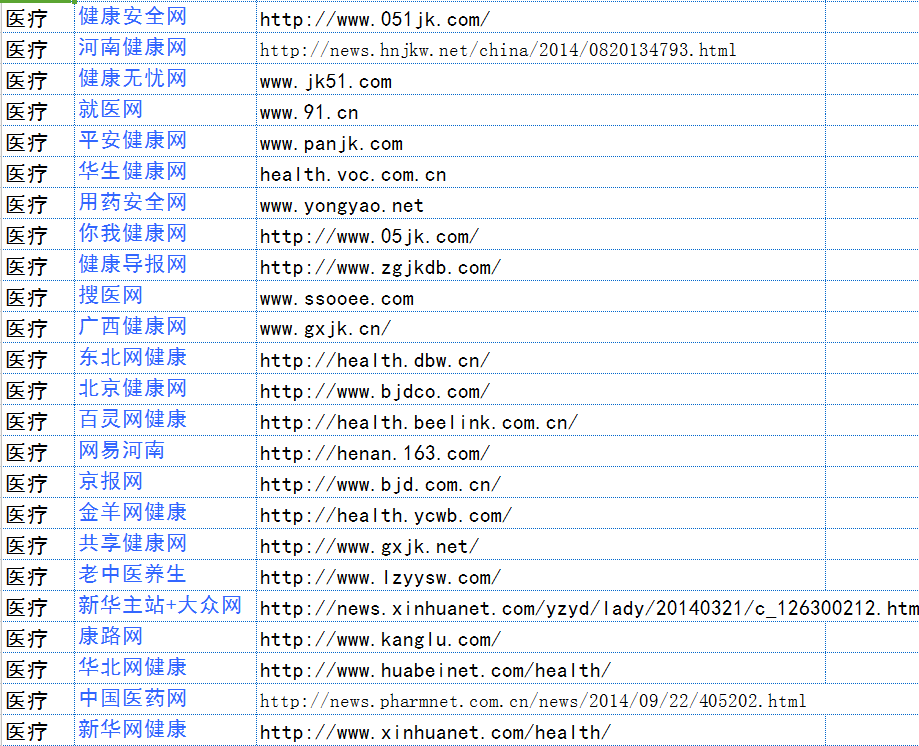919x746 pixels.
Task: Click the news.xinhuanet.com yzyd/lady URL cell
Action: tap(588, 607)
